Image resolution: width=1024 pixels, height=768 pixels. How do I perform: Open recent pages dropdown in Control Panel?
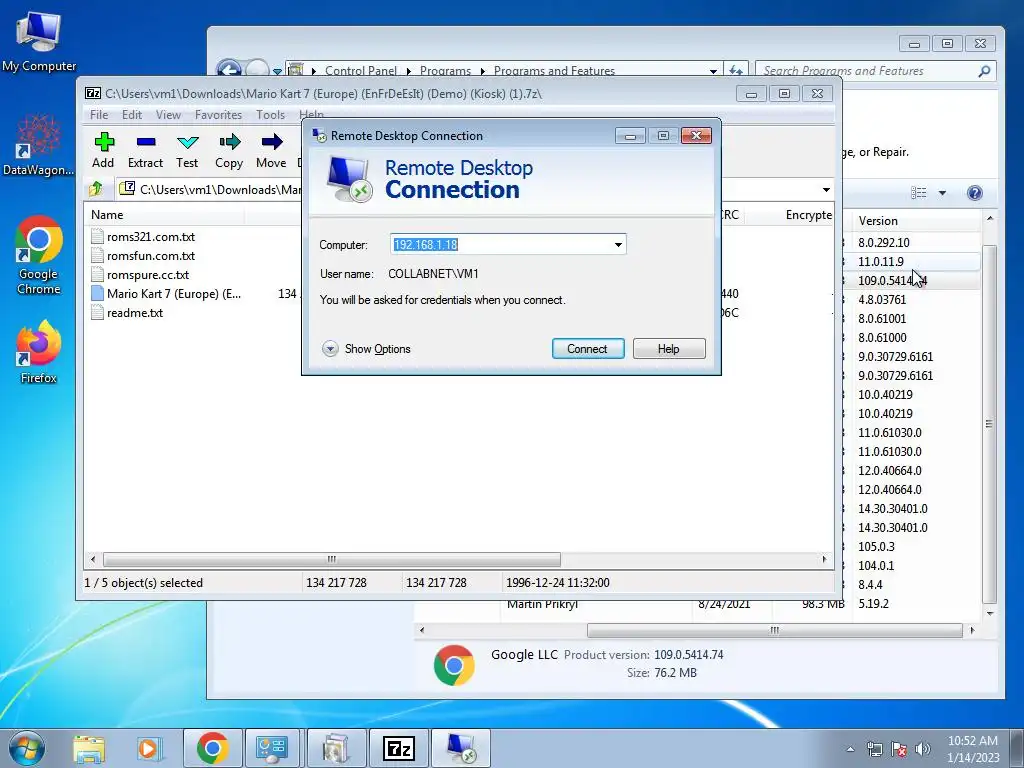(x=277, y=71)
